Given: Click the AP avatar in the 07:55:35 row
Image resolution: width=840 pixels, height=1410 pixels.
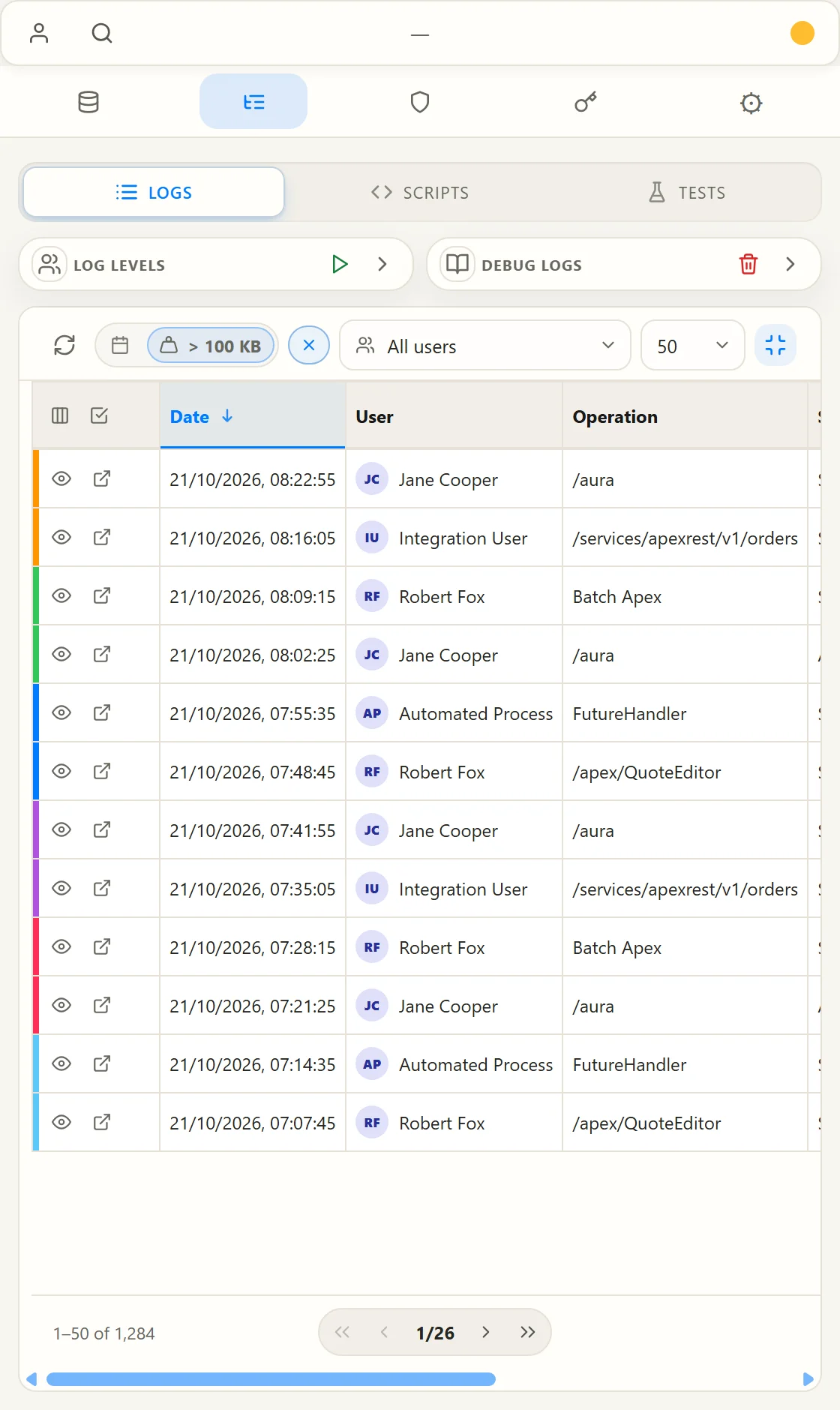Looking at the screenshot, I should point(372,713).
